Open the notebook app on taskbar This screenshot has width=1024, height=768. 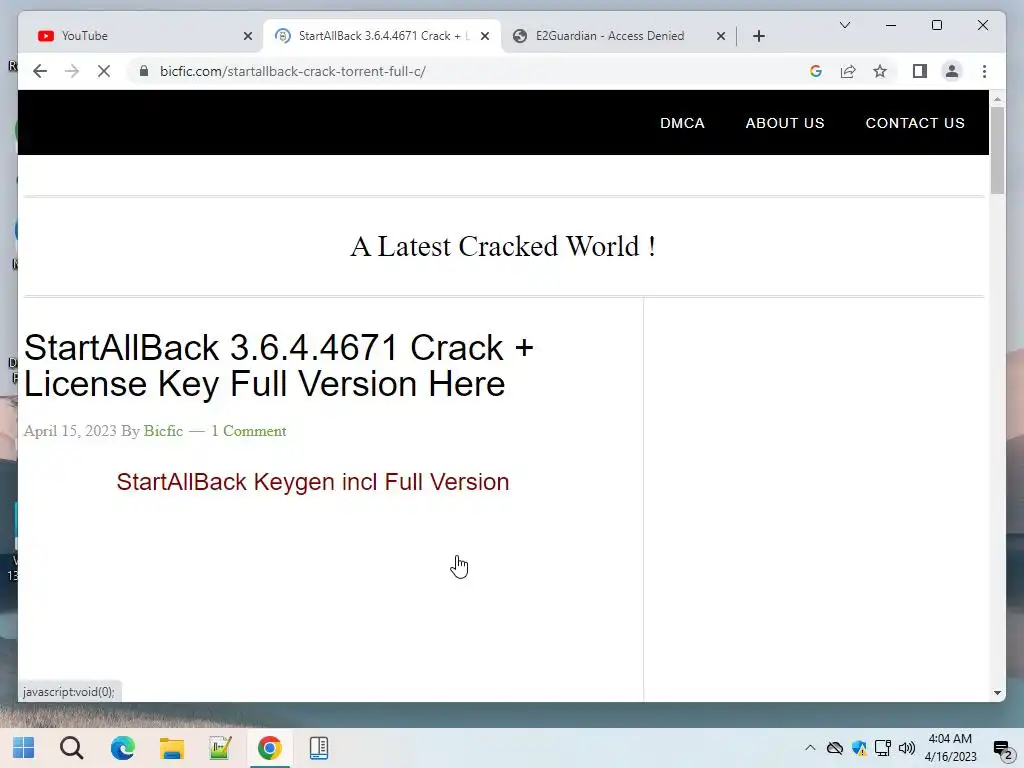319,748
